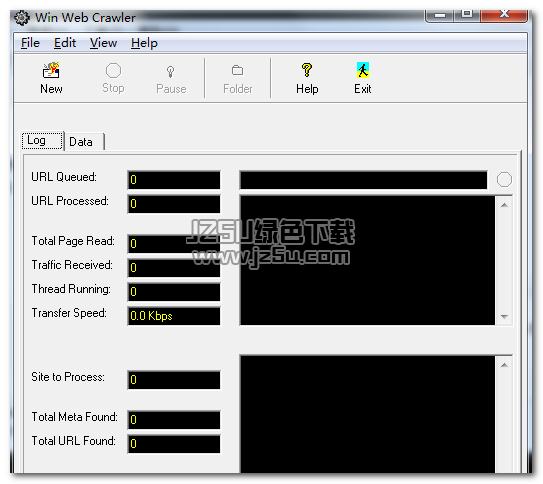
Task: Click the Pause lightbulb icon
Action: [170, 71]
